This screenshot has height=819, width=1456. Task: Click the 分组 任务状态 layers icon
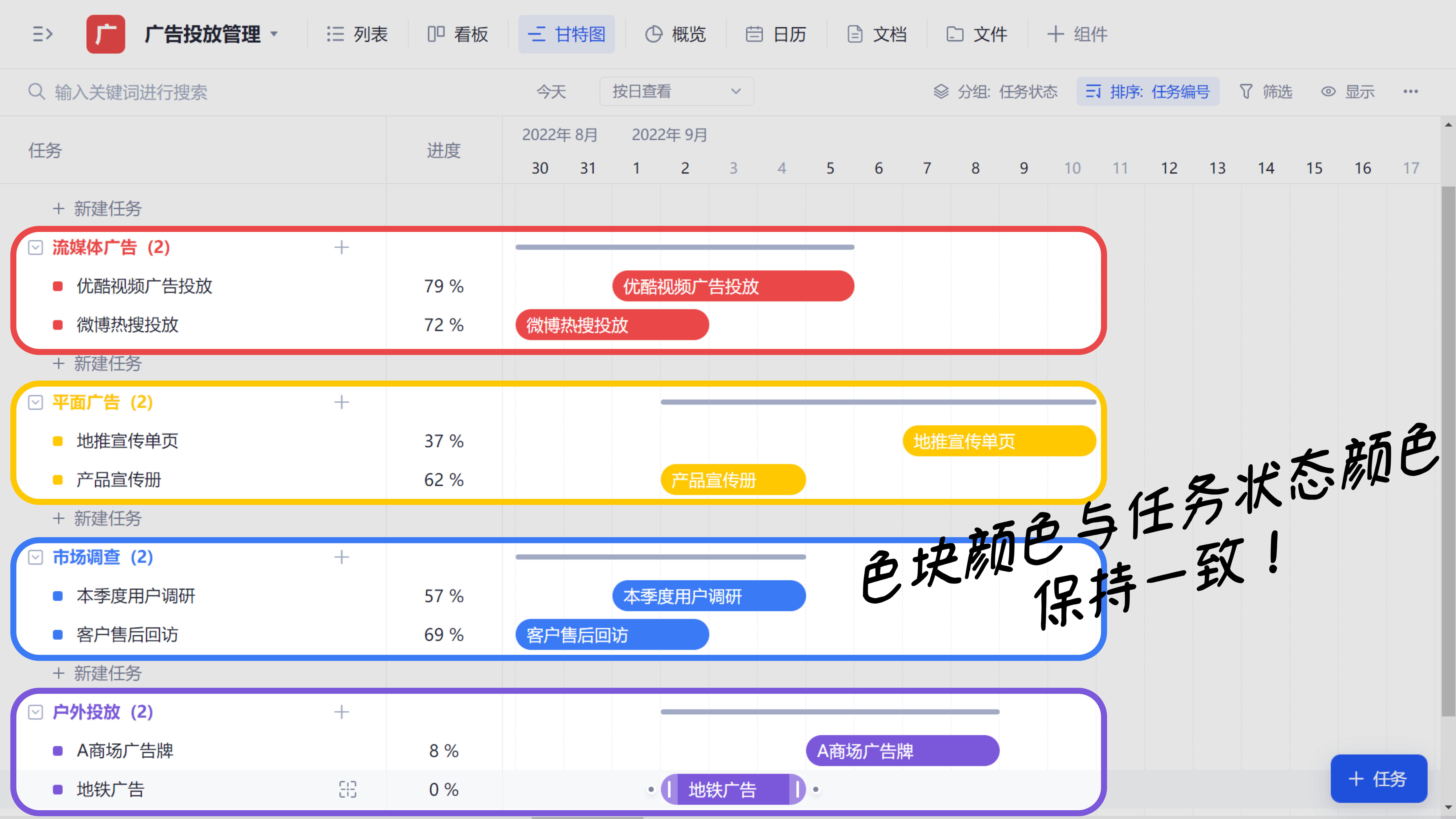[941, 92]
